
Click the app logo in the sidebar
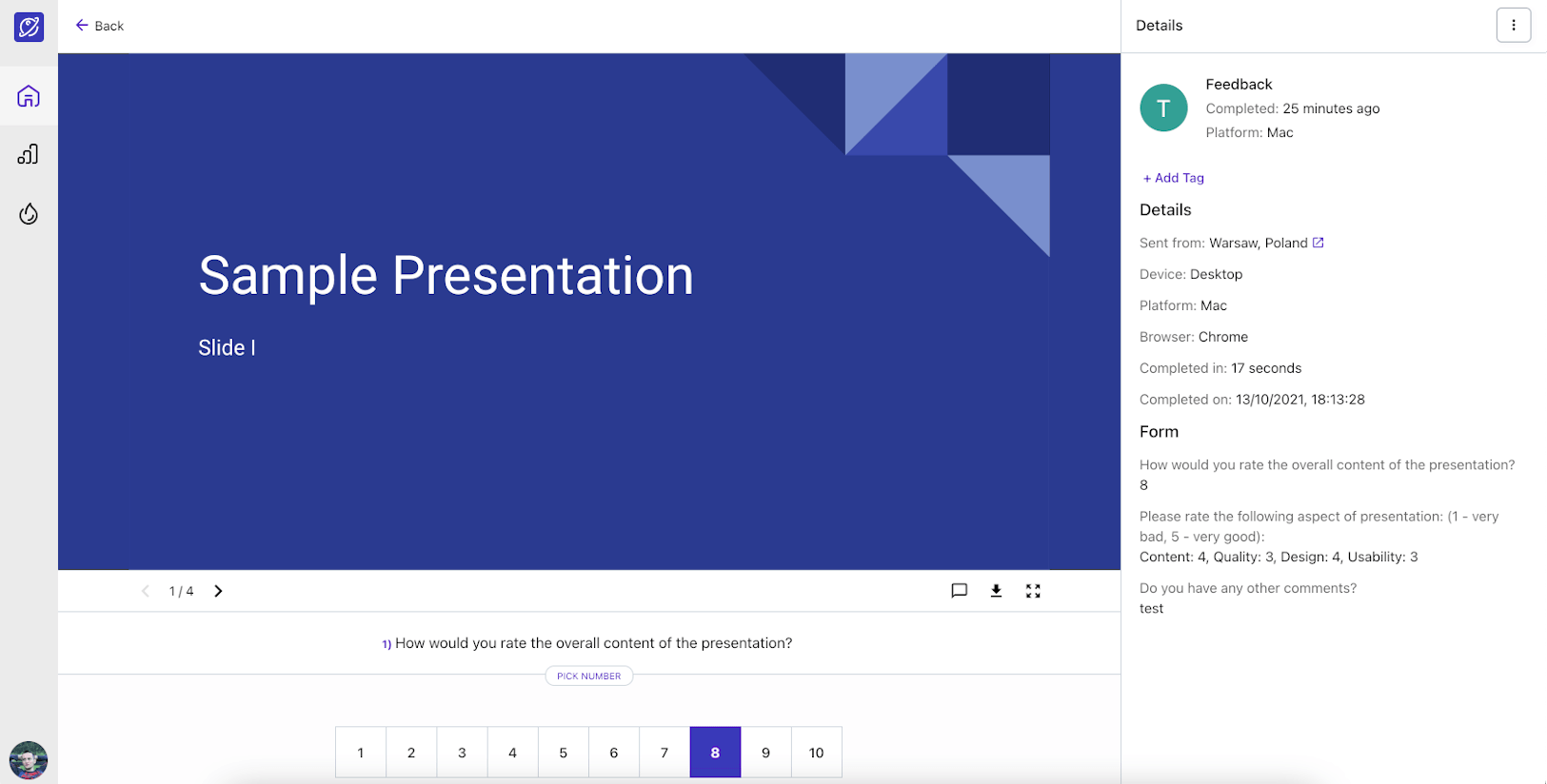pos(29,27)
